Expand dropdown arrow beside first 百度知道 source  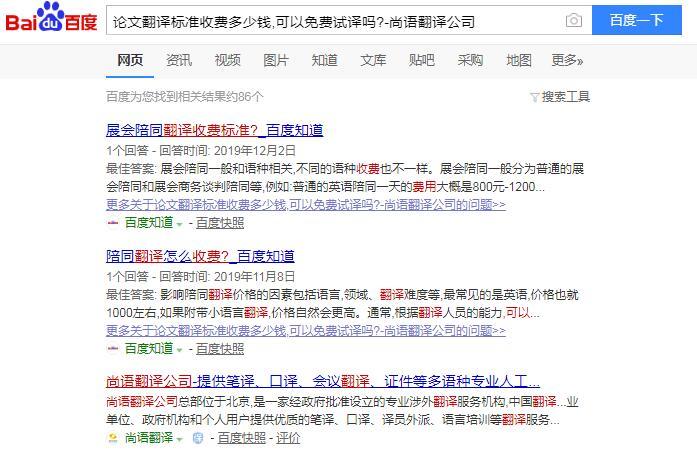(180, 224)
